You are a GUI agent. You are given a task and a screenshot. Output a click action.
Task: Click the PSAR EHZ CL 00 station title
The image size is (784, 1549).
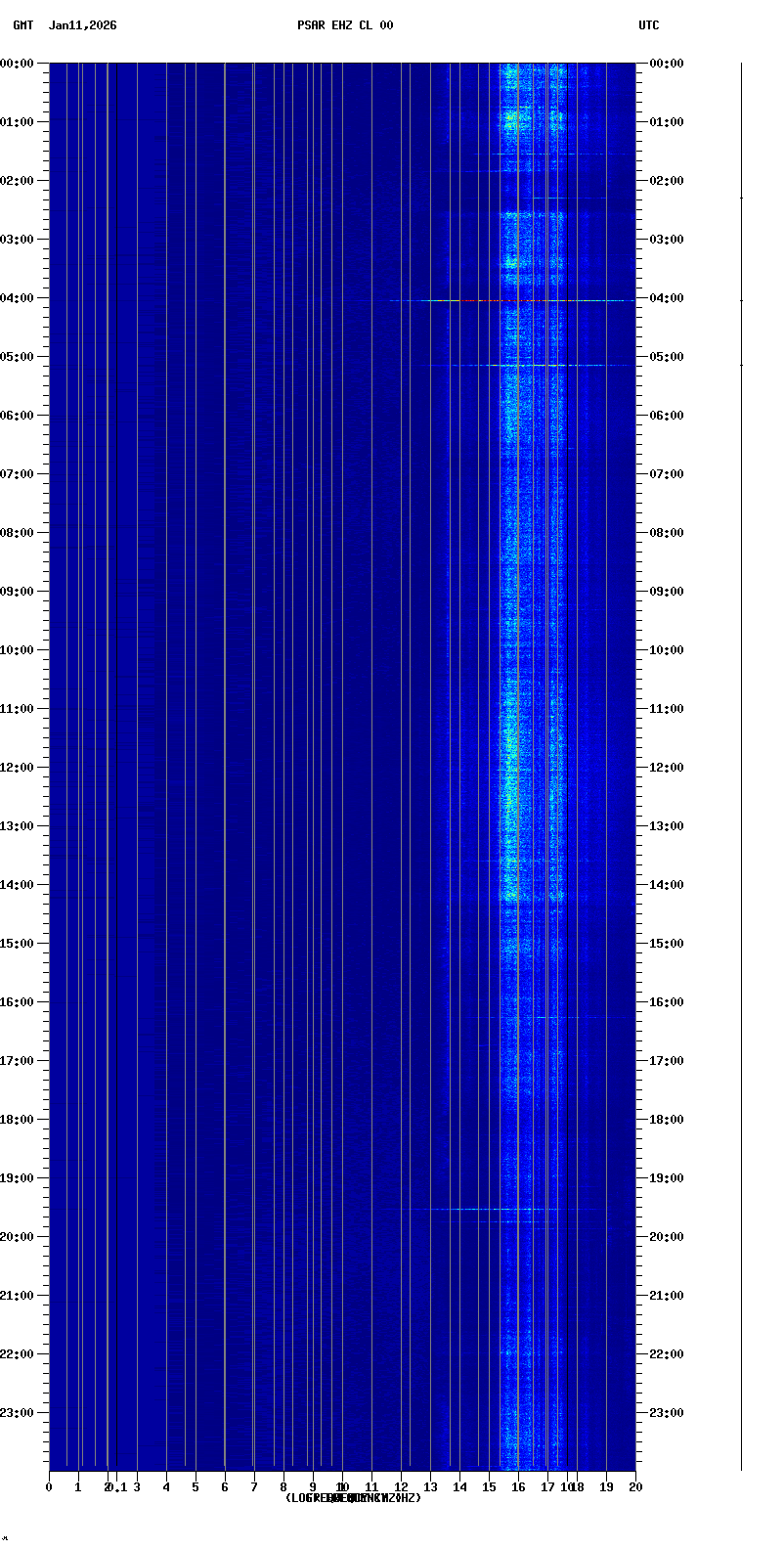(x=345, y=25)
